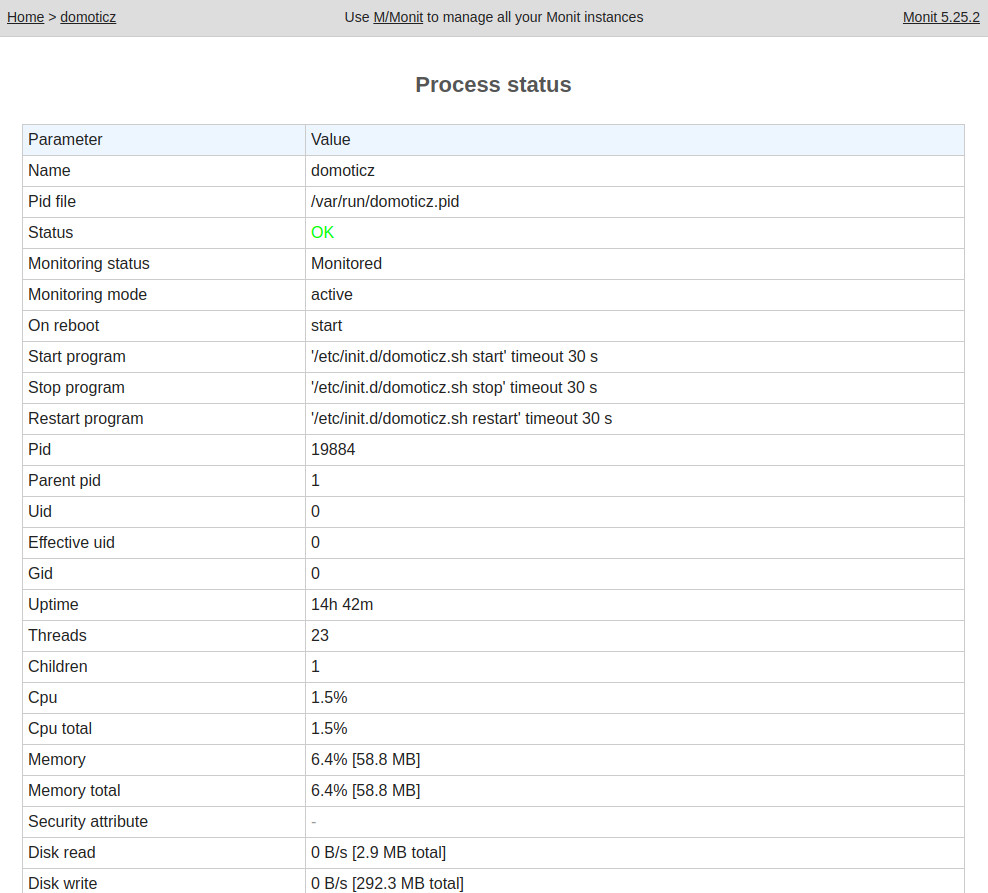Screen dimensions: 988x893
Task: Click the Memory total row value
Action: [x=365, y=790]
